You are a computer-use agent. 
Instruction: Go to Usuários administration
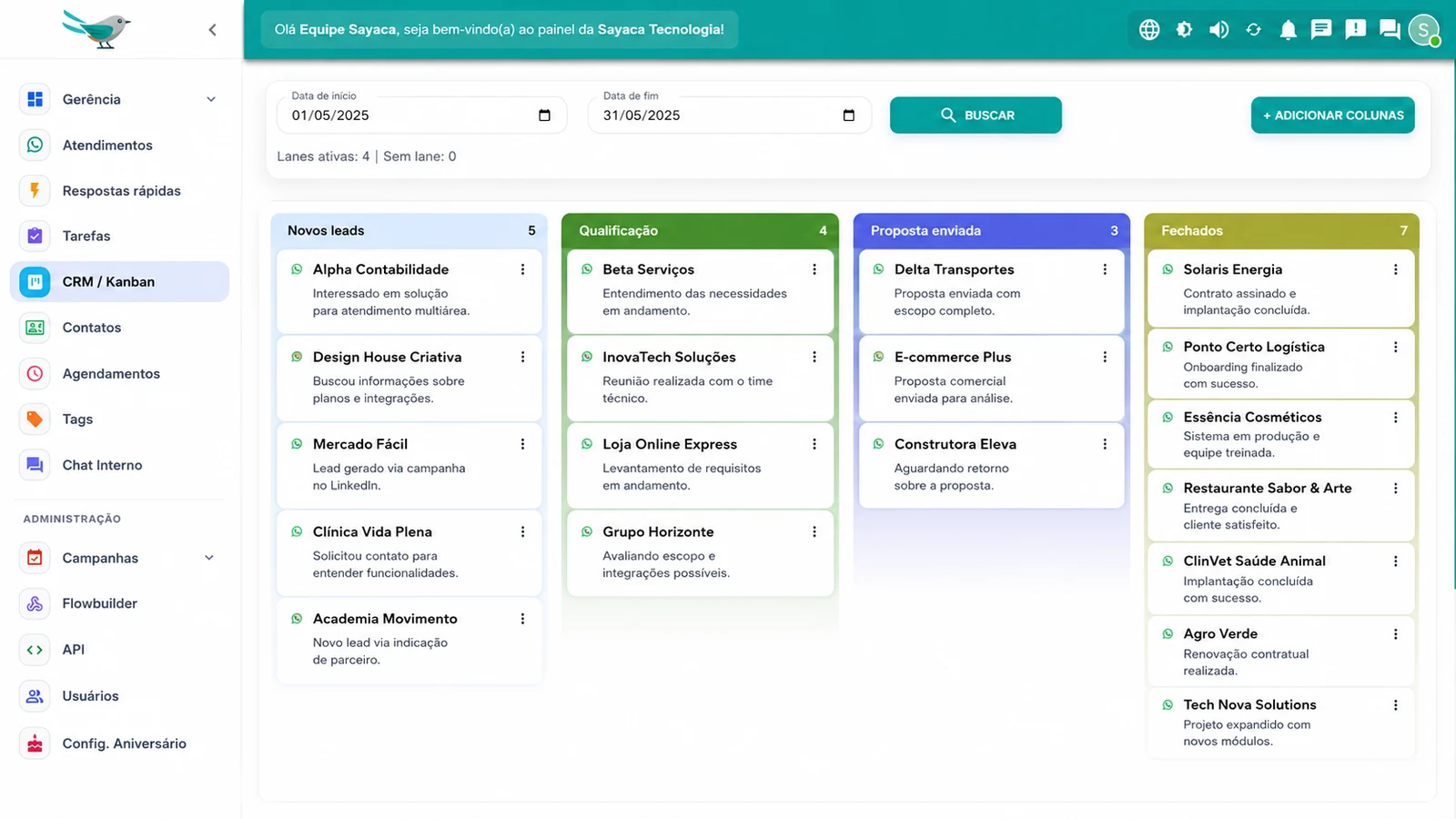point(119,696)
